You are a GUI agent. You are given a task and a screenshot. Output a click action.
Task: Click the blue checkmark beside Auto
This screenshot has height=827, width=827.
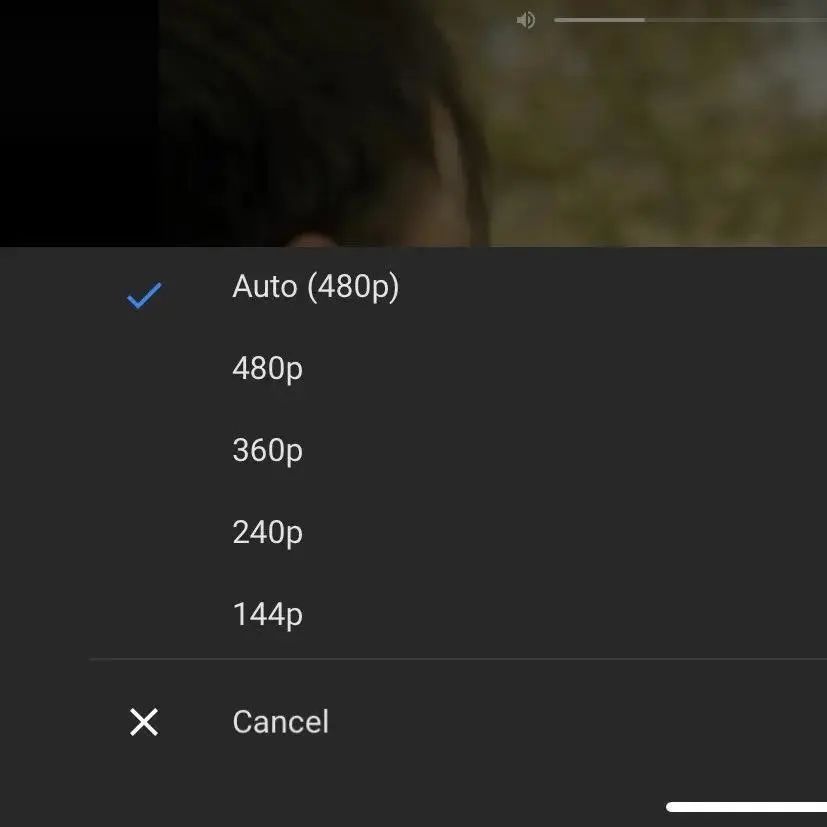coord(144,295)
